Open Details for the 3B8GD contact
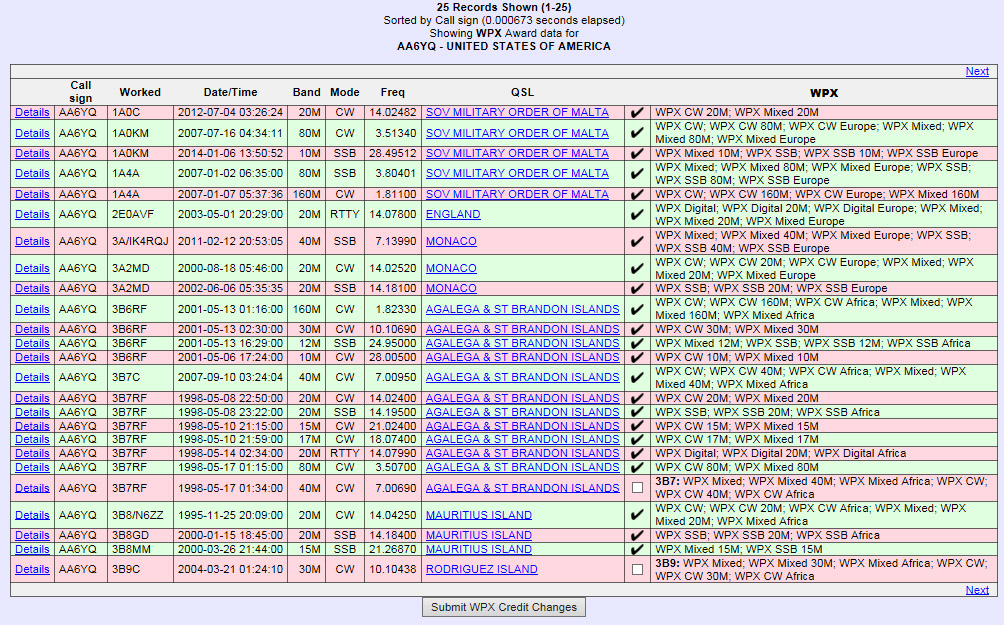 pyautogui.click(x=32, y=536)
